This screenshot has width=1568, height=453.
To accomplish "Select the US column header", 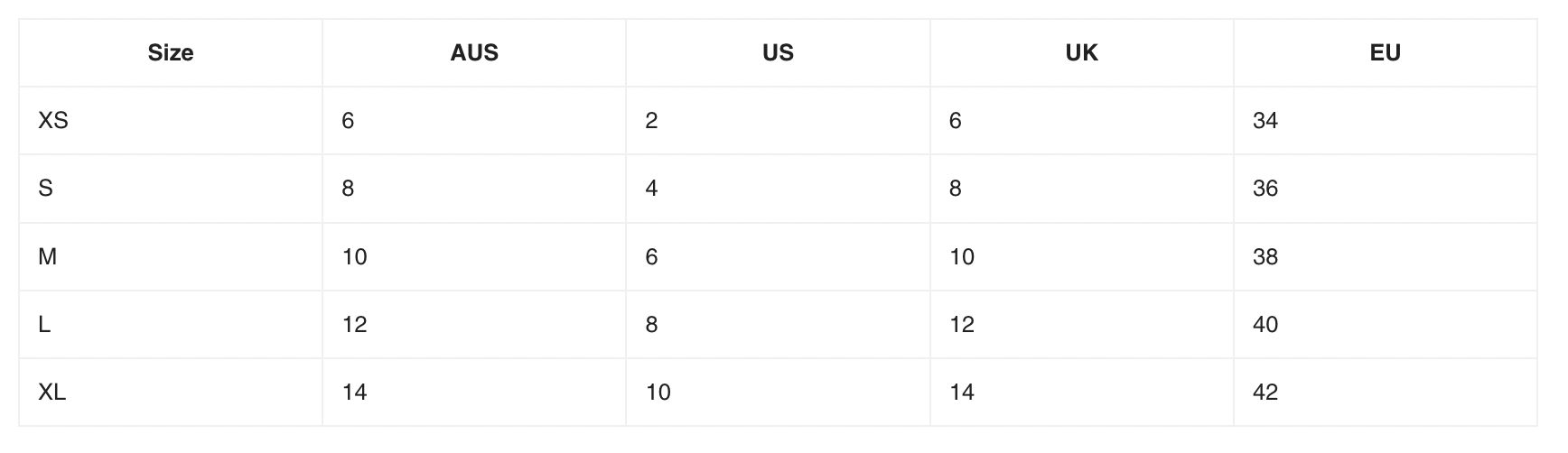I will [x=778, y=53].
